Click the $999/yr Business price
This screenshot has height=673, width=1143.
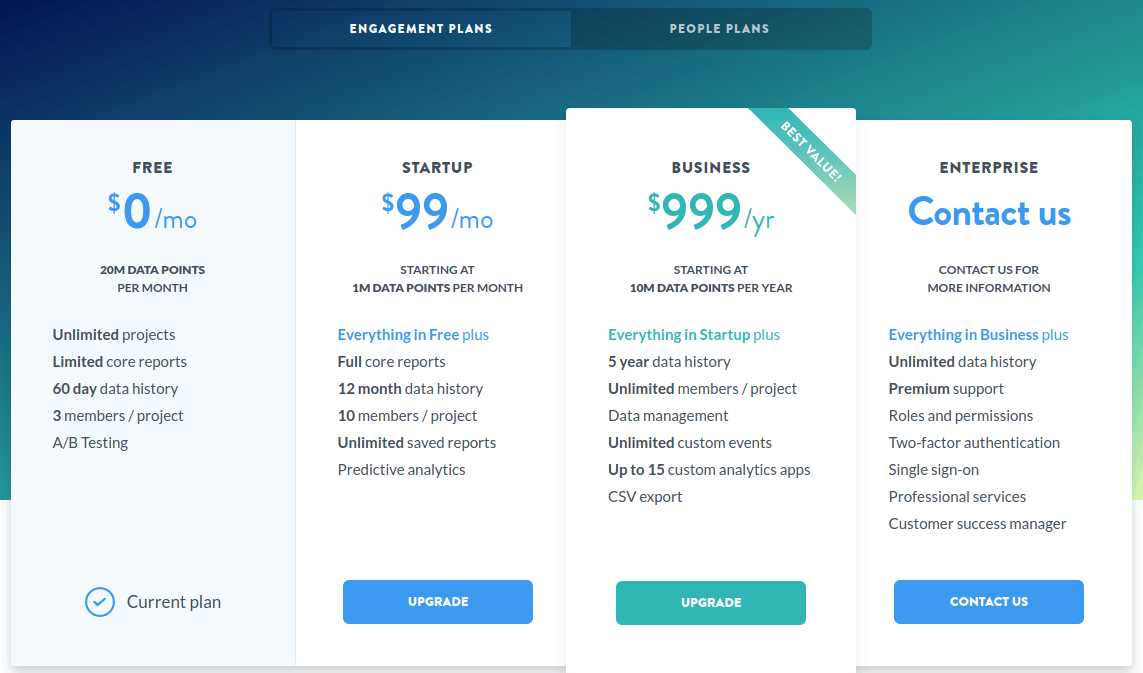pos(711,212)
